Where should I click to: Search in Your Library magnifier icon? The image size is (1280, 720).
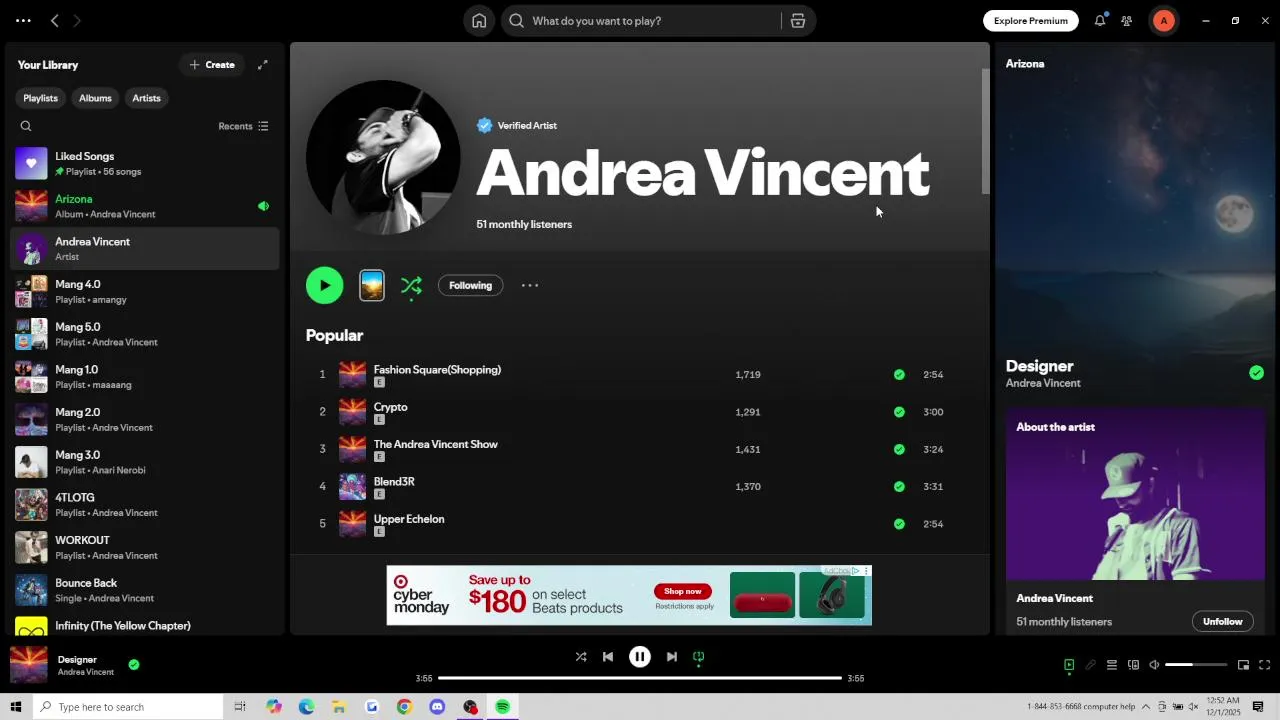(x=26, y=126)
